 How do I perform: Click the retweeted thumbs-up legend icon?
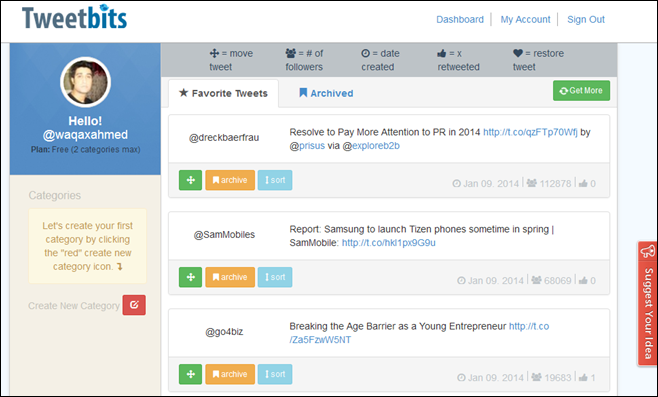click(x=441, y=53)
